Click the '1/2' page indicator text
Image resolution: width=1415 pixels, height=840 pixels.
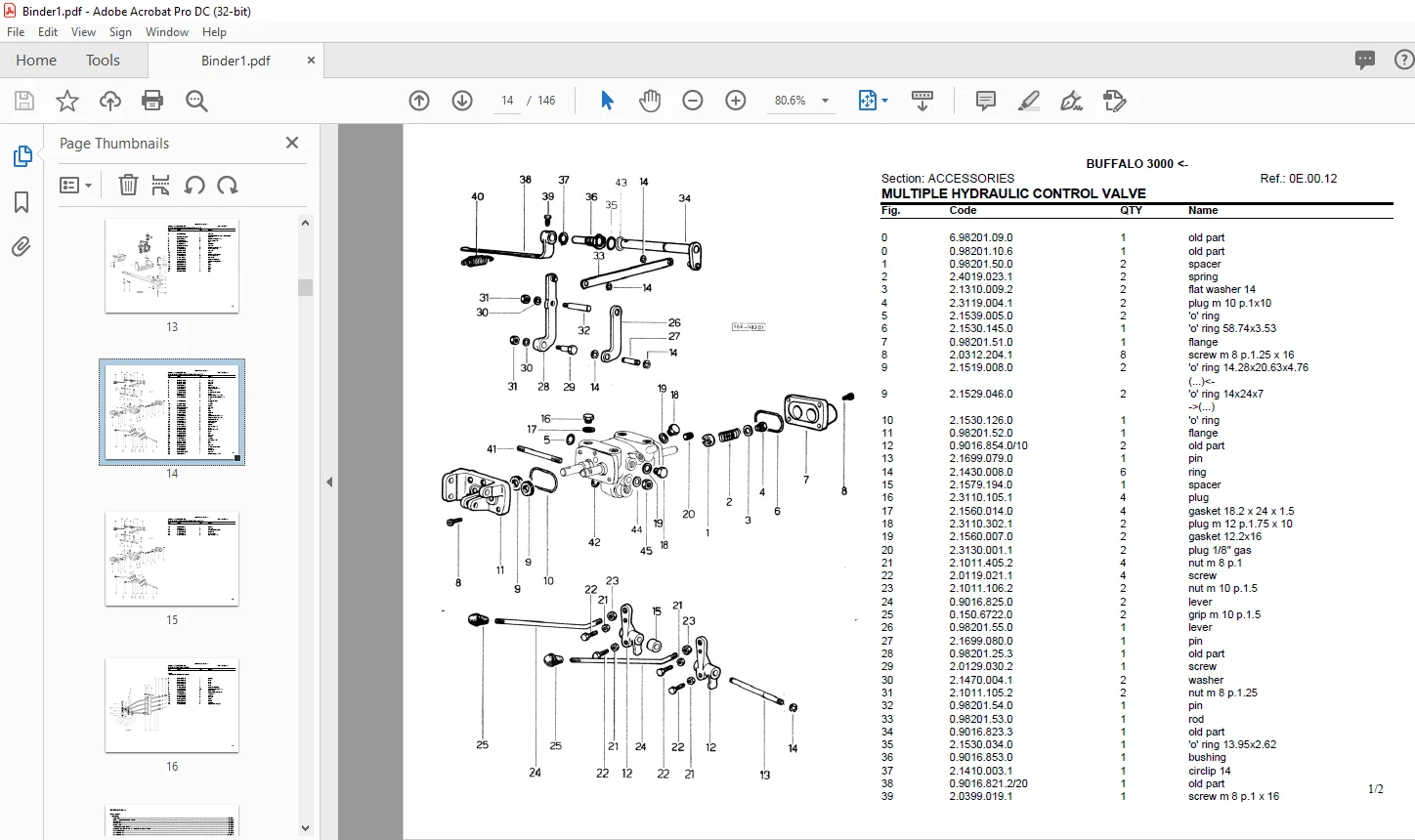pos(1376,789)
